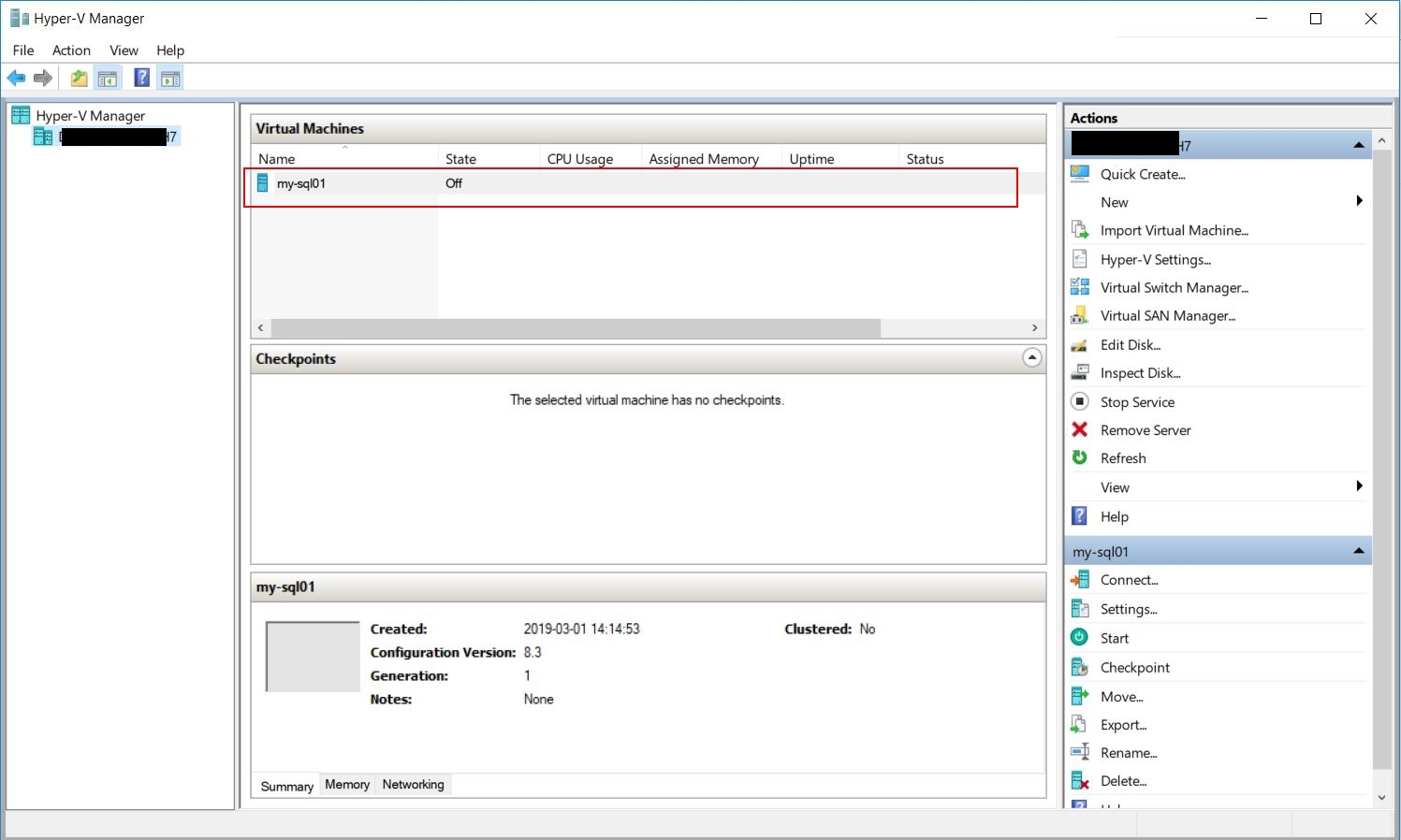1401x840 pixels.
Task: Open the Action menu
Action: (71, 51)
